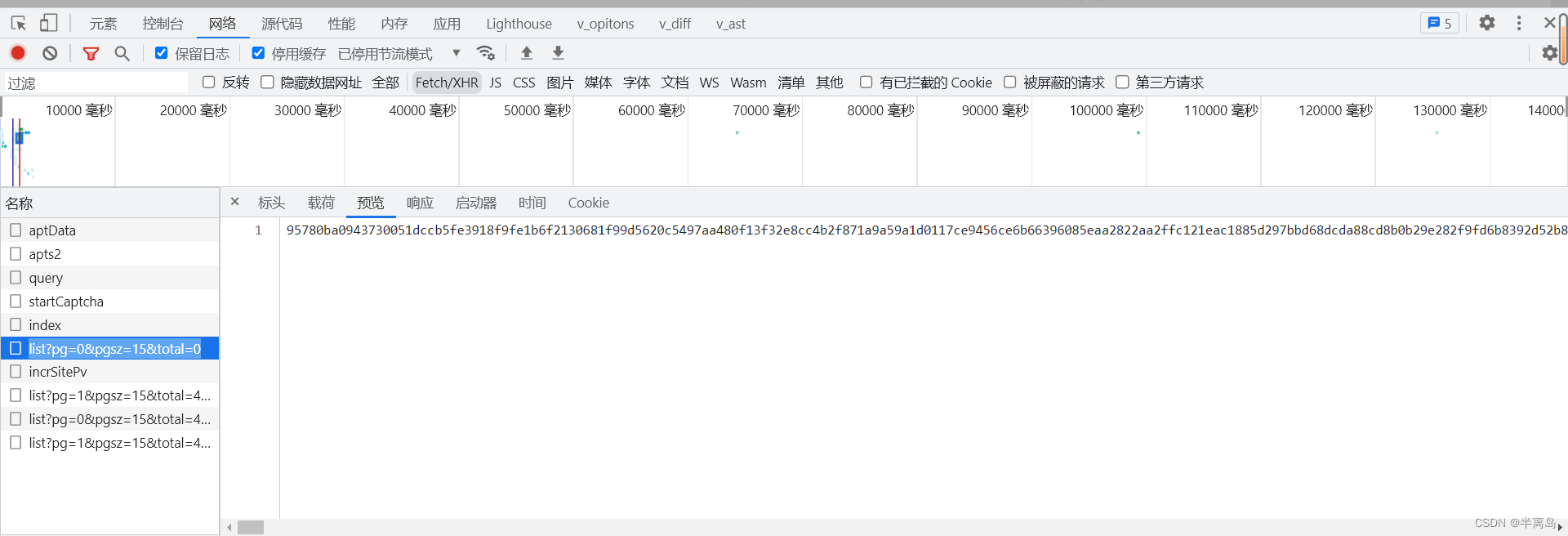
Task: Open the 5 console messages badge
Action: pos(1439,23)
